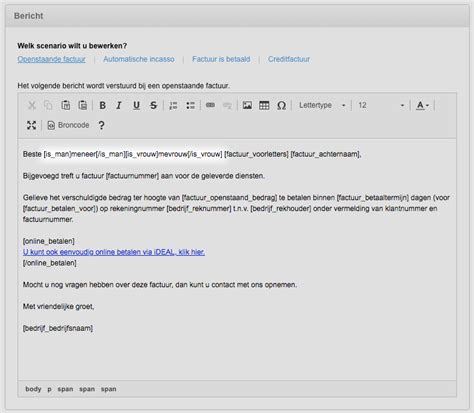The image size is (474, 413).
Task: Click the iDEAL online betalen link
Action: tap(114, 252)
